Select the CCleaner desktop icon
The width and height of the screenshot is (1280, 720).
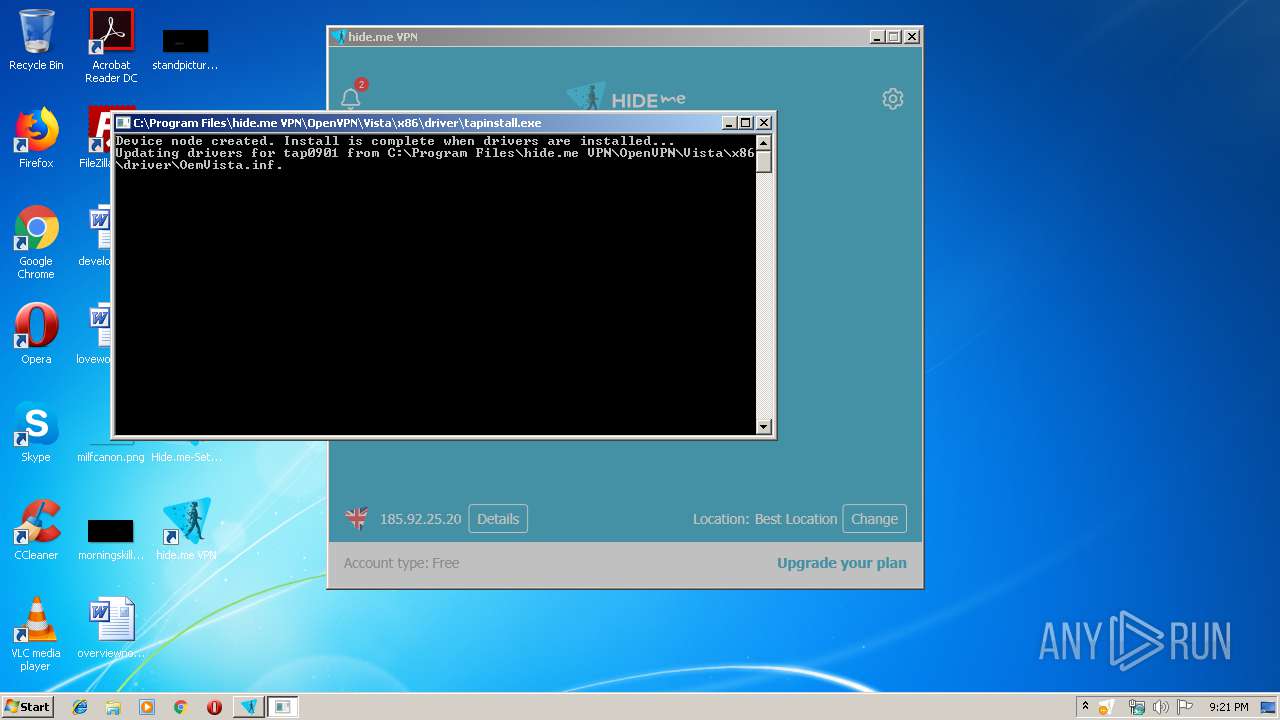coord(36,530)
